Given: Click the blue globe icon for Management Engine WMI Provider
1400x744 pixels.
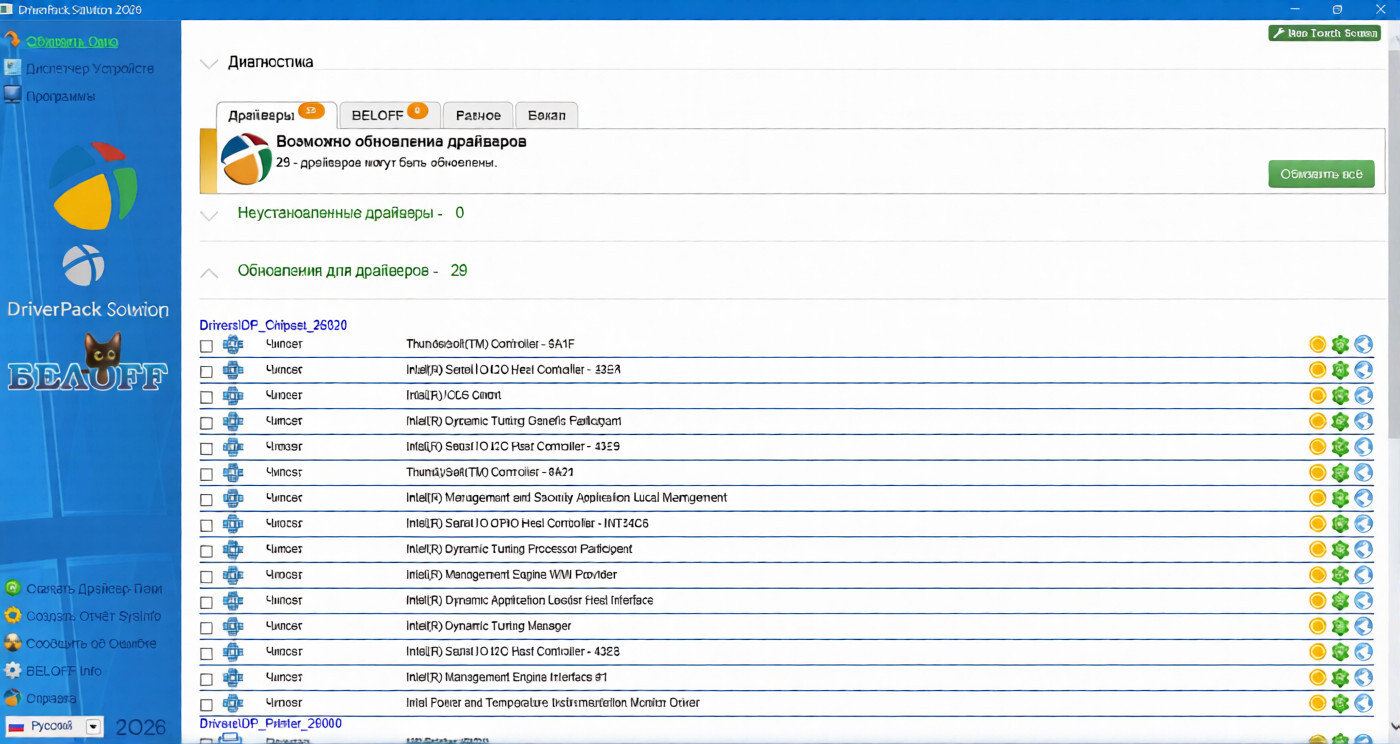Looking at the screenshot, I should tap(1363, 575).
